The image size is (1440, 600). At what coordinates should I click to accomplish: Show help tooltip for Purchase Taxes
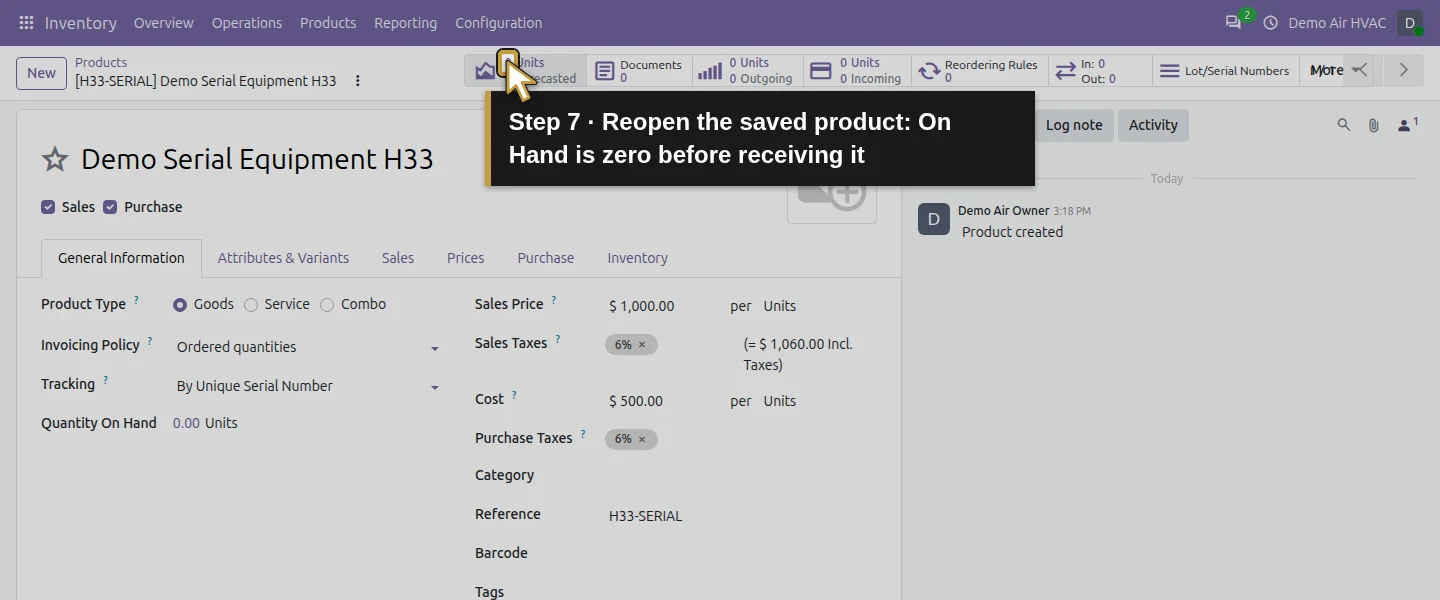coord(583,434)
